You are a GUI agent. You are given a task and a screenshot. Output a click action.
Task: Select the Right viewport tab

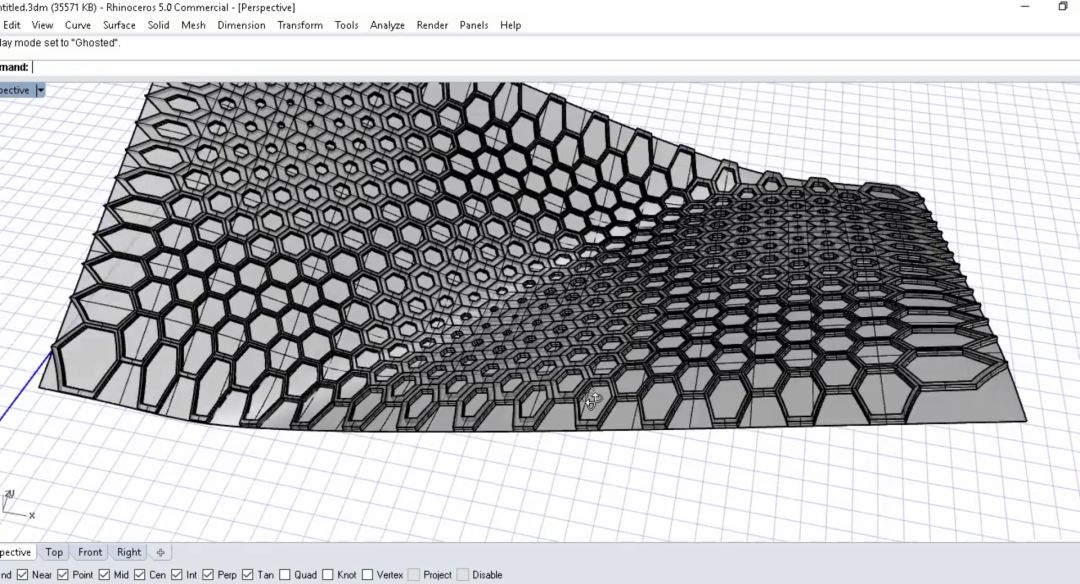point(129,552)
